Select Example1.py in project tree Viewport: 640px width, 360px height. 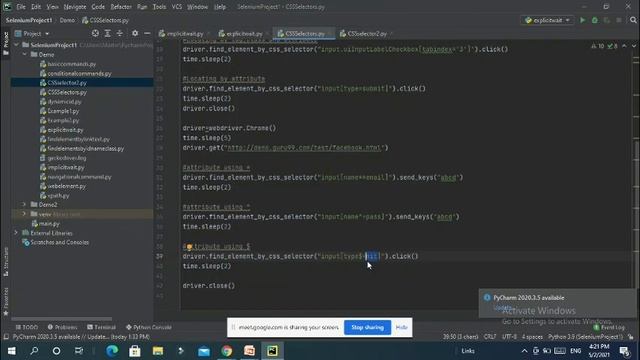pyautogui.click(x=63, y=111)
